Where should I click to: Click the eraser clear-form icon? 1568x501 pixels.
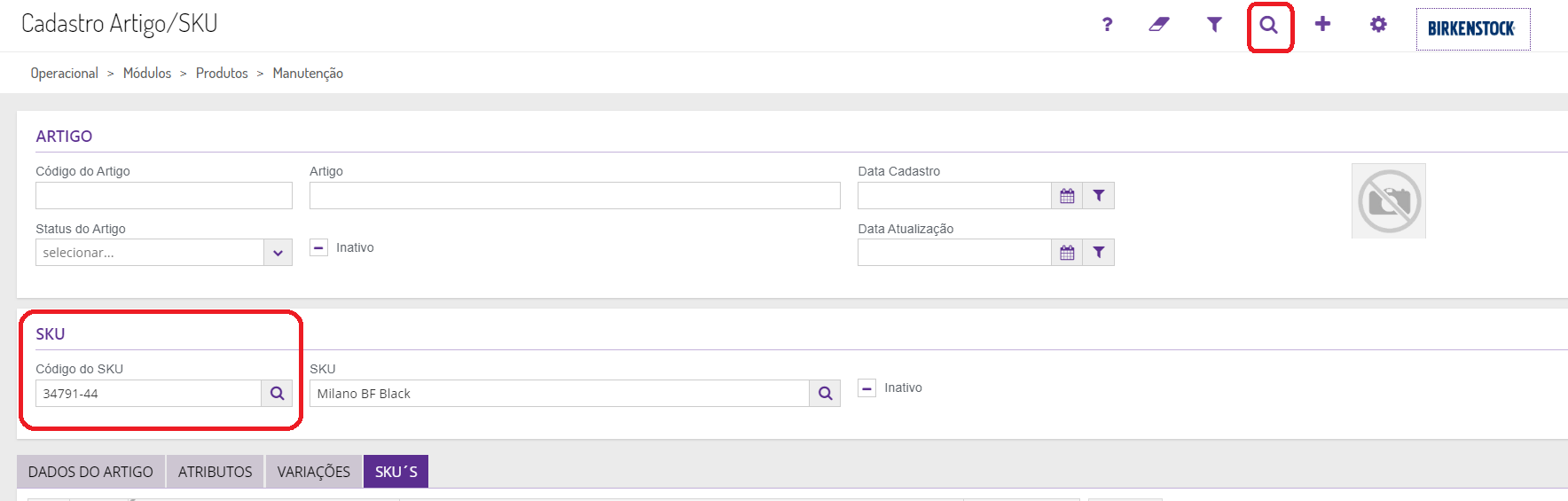(x=1159, y=25)
